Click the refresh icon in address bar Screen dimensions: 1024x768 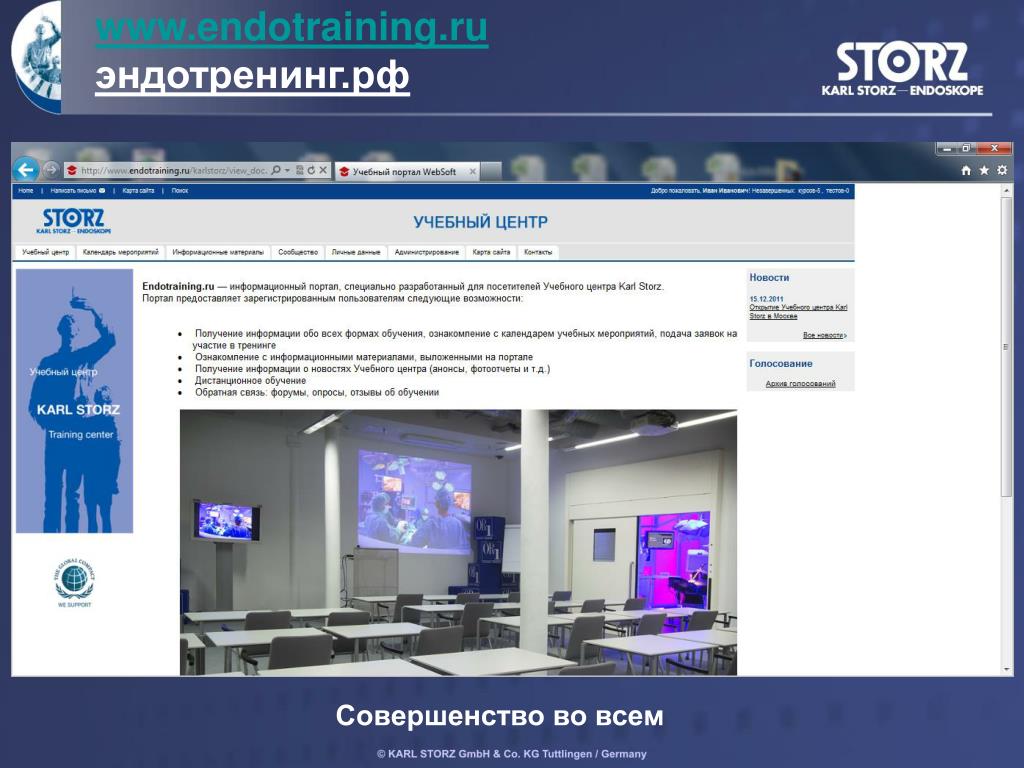[x=312, y=171]
